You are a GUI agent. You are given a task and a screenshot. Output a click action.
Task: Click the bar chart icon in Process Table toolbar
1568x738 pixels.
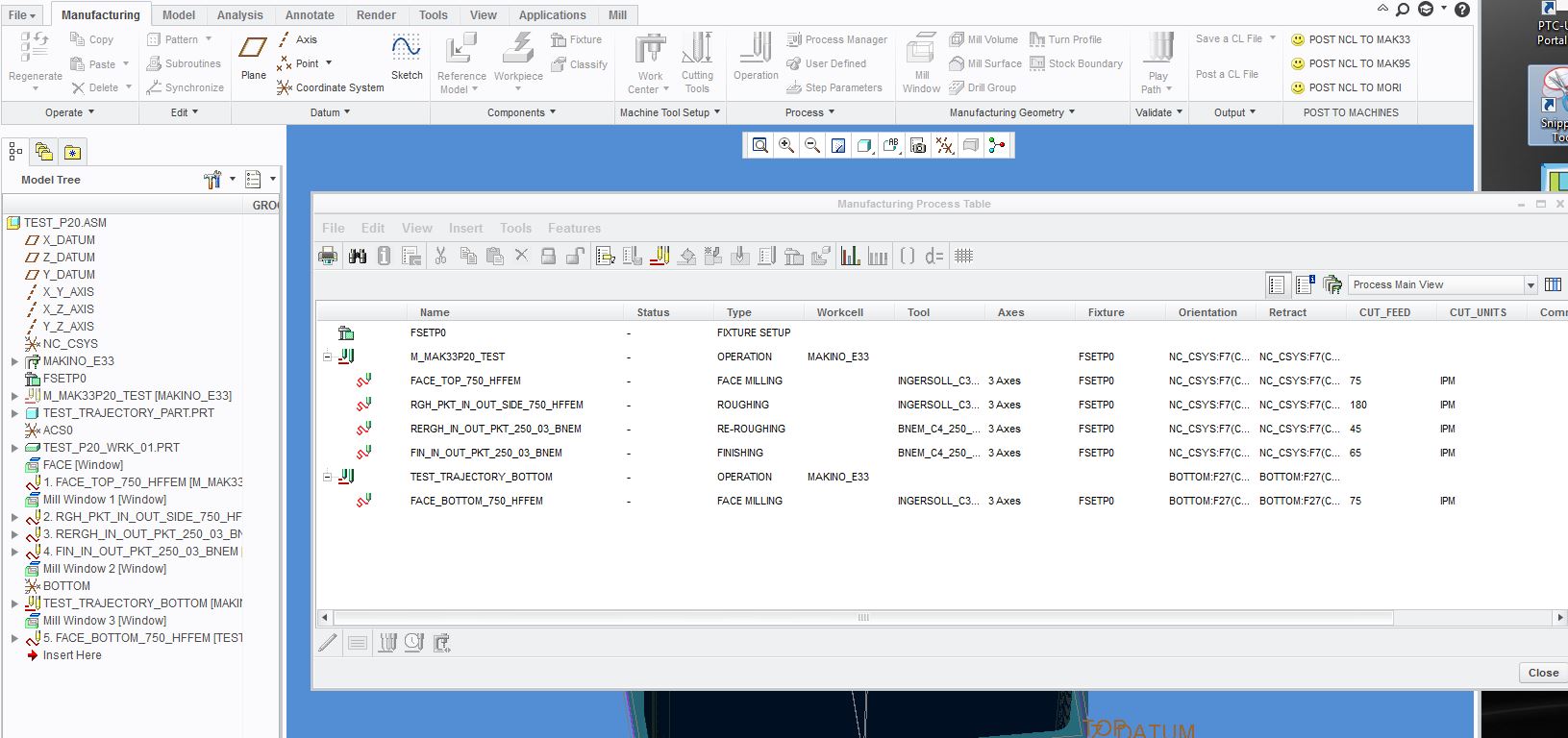pos(850,256)
